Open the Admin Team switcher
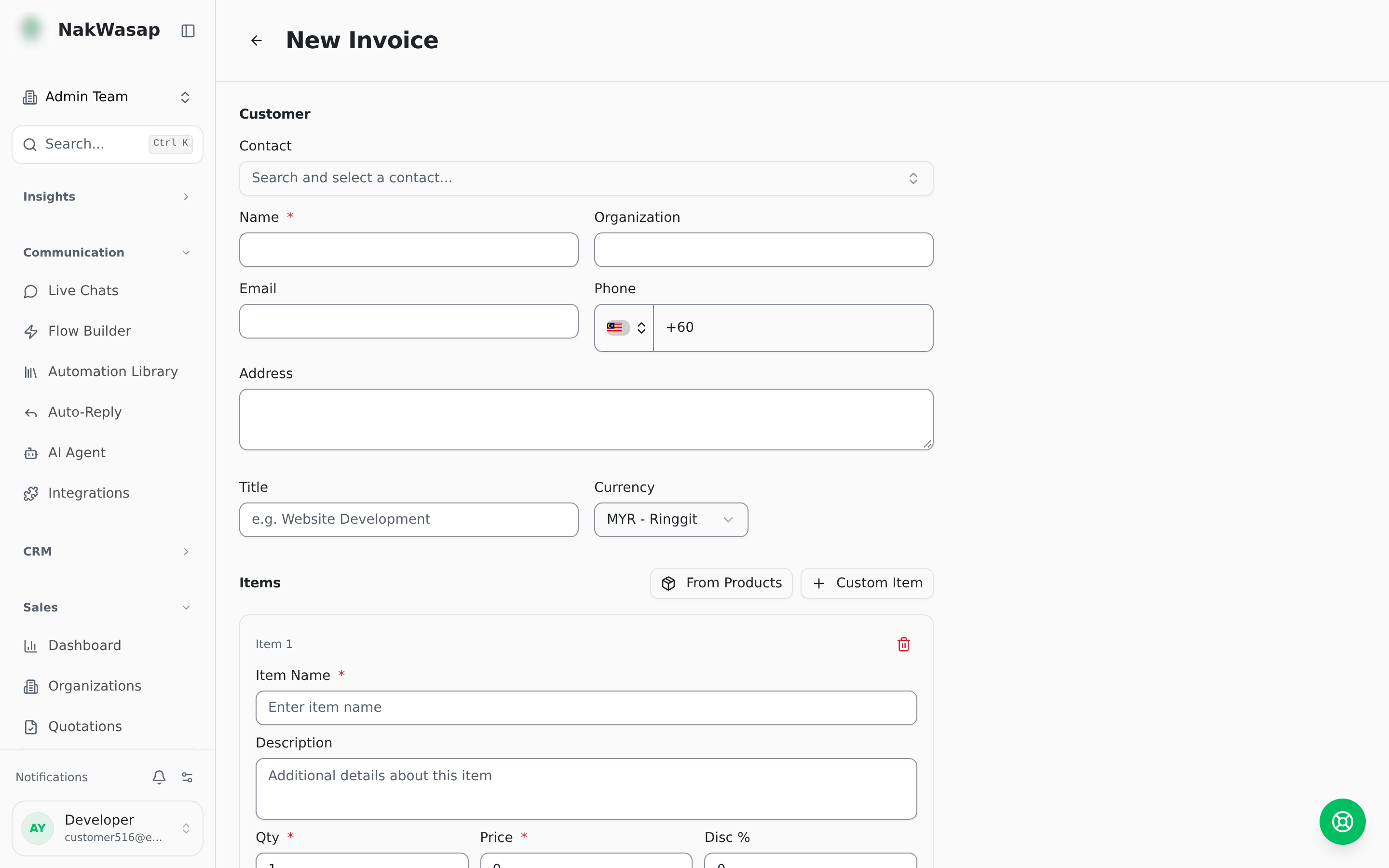This screenshot has height=868, width=1389. pos(108,97)
